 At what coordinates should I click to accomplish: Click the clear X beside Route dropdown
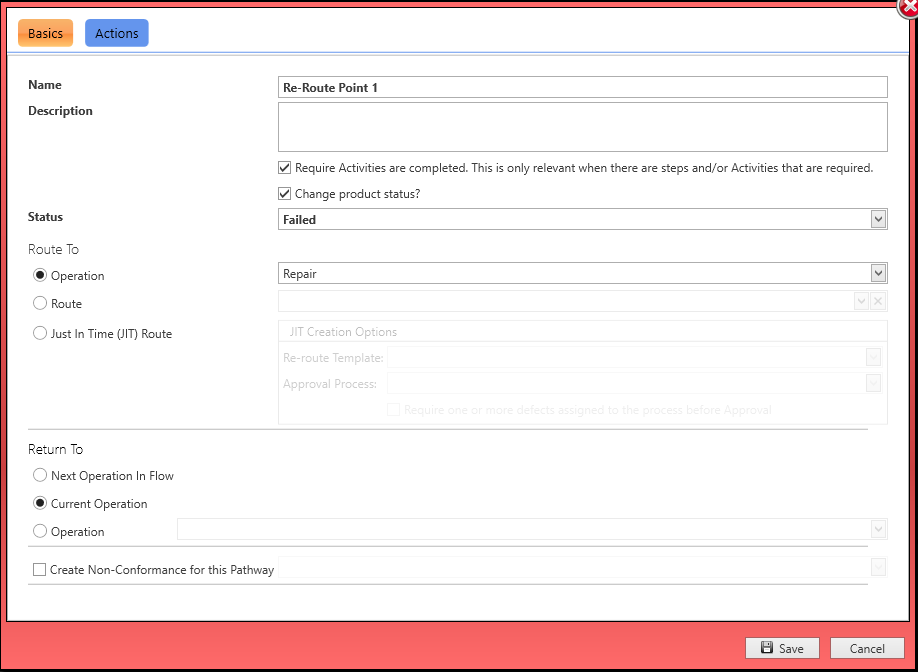coord(878,301)
